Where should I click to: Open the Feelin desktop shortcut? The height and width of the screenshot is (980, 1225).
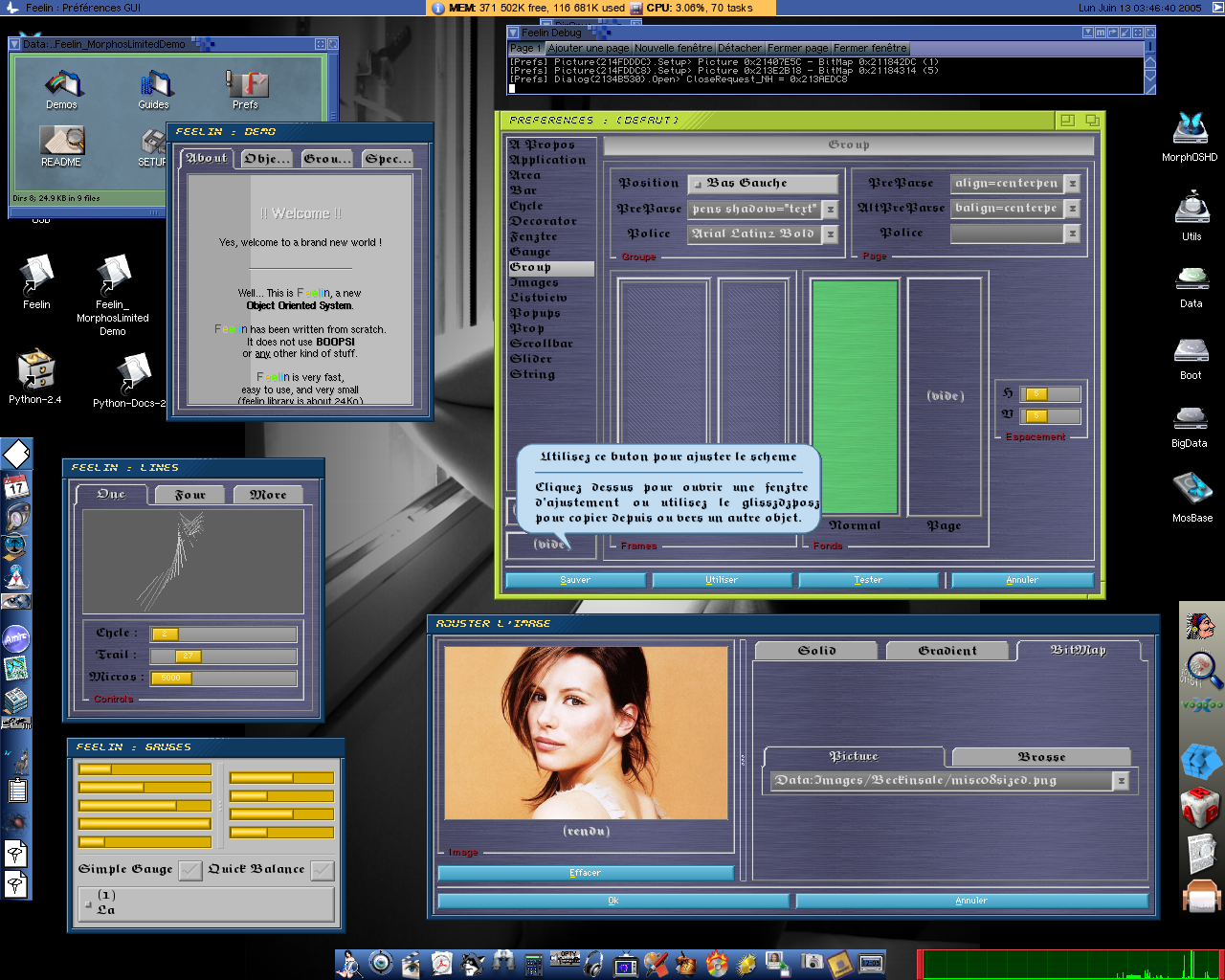coord(36,276)
